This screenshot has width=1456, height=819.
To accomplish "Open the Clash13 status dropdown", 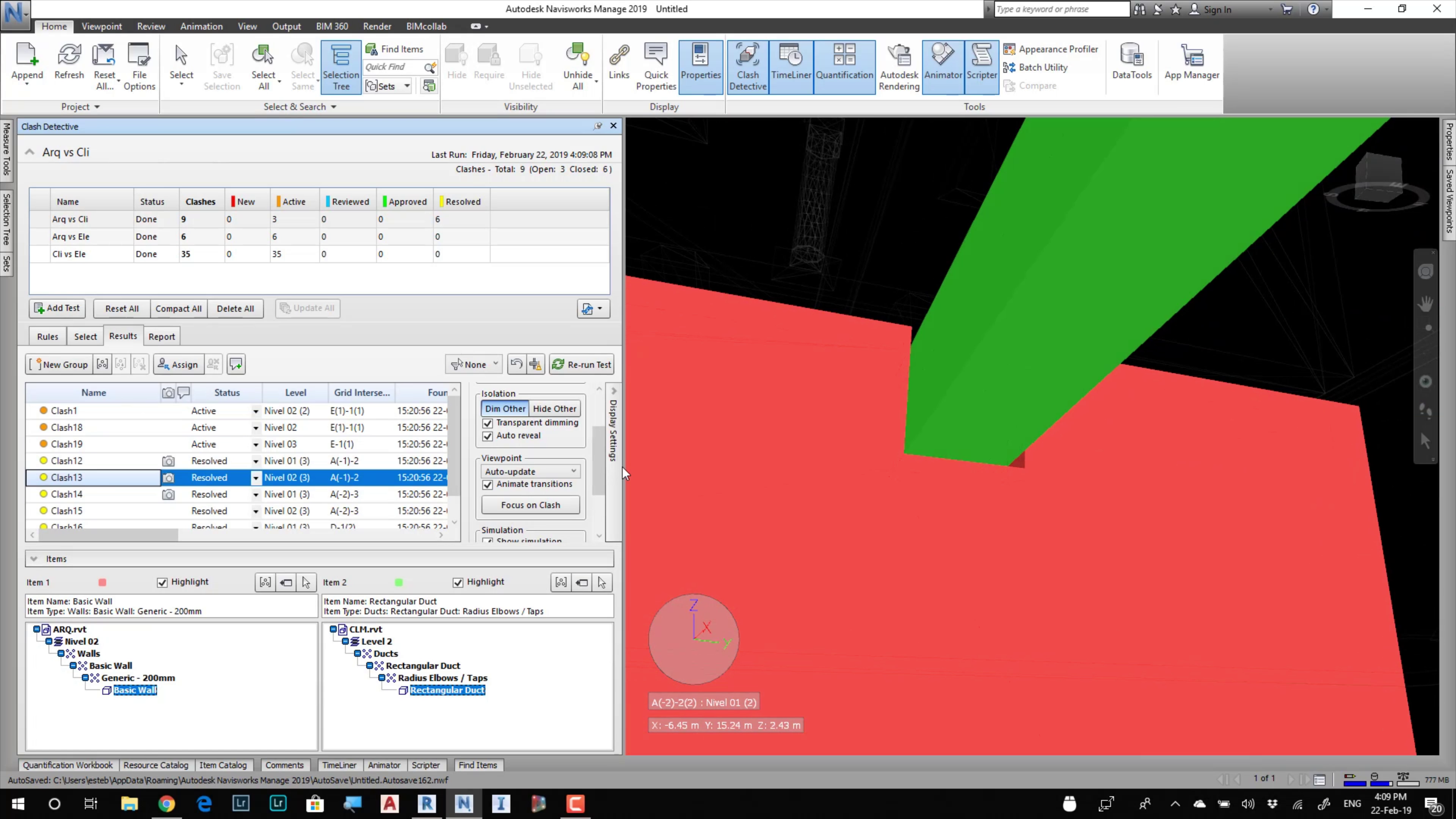I will pyautogui.click(x=256, y=478).
